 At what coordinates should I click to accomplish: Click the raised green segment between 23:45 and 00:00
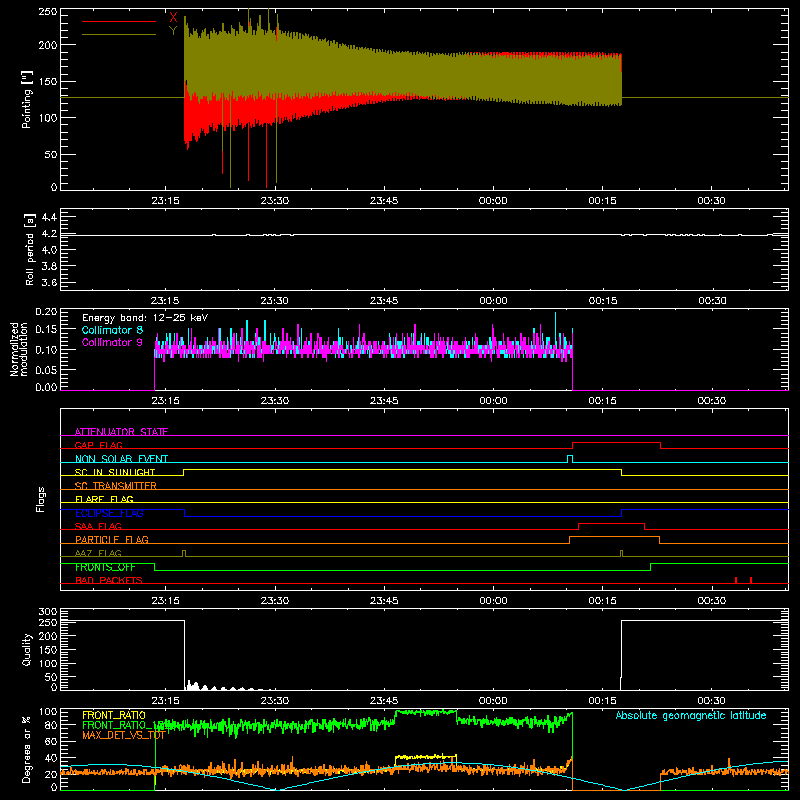point(426,712)
